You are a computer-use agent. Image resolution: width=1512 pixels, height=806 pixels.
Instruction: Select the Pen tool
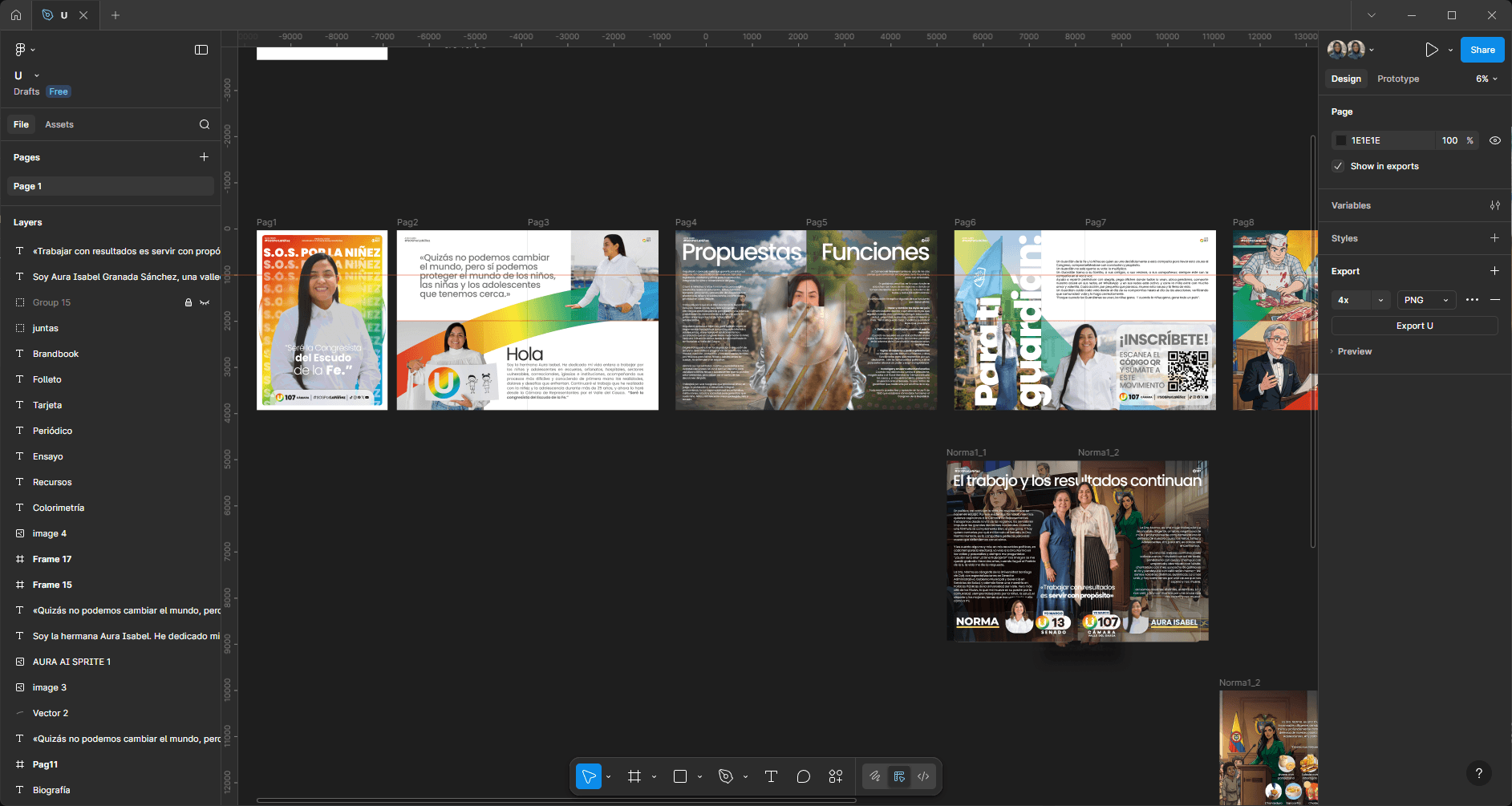pos(726,776)
